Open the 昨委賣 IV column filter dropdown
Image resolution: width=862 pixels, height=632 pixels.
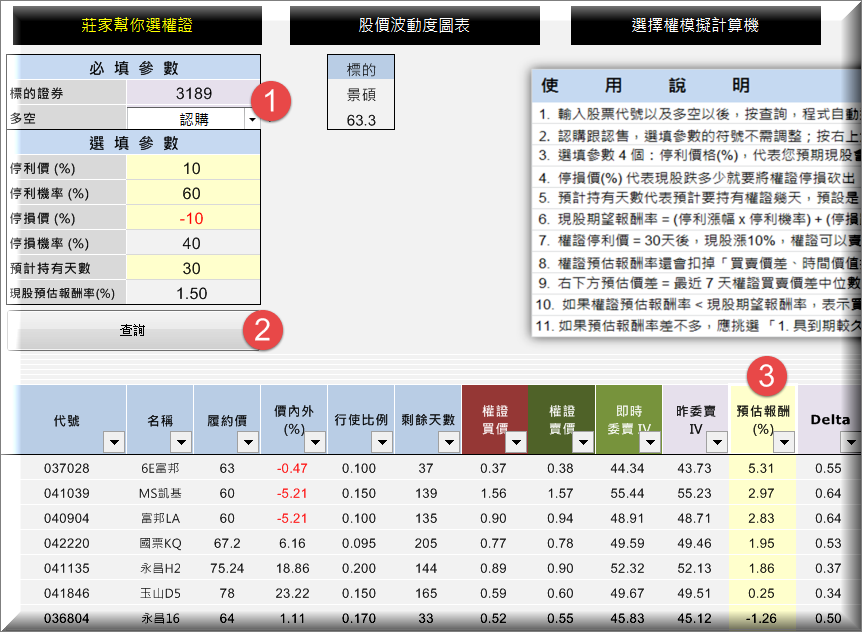717,442
